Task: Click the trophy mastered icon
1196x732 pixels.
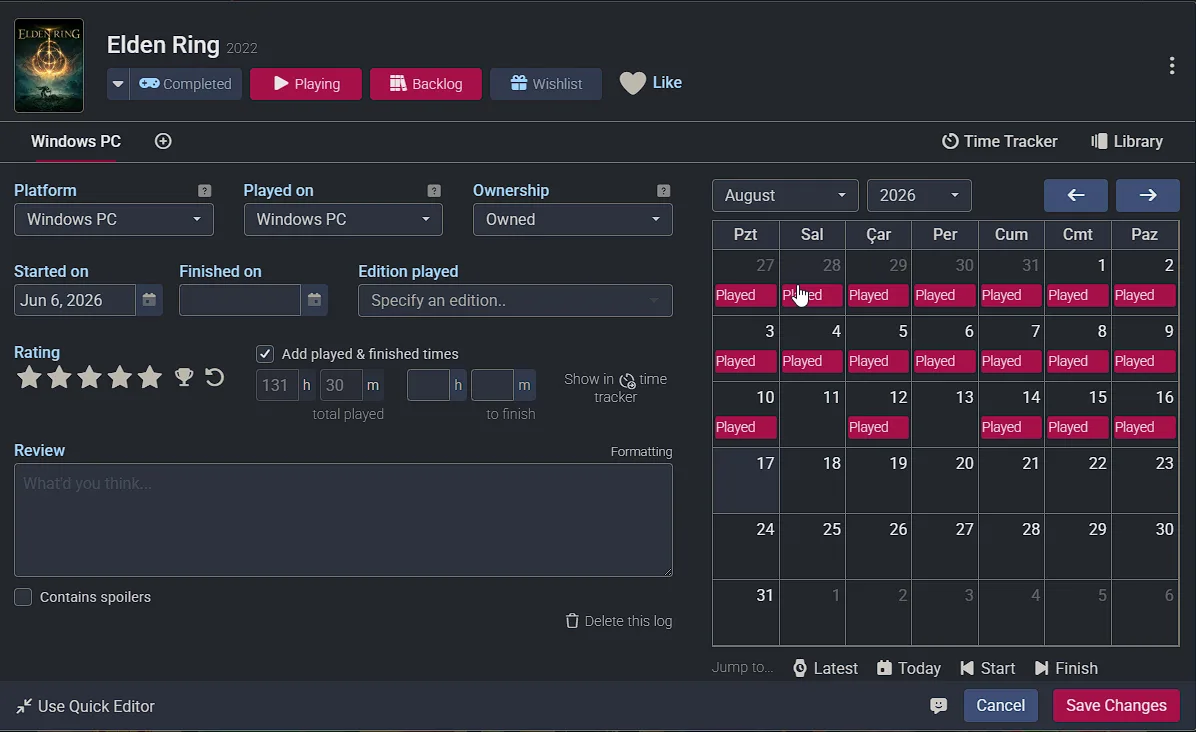Action: [x=184, y=377]
